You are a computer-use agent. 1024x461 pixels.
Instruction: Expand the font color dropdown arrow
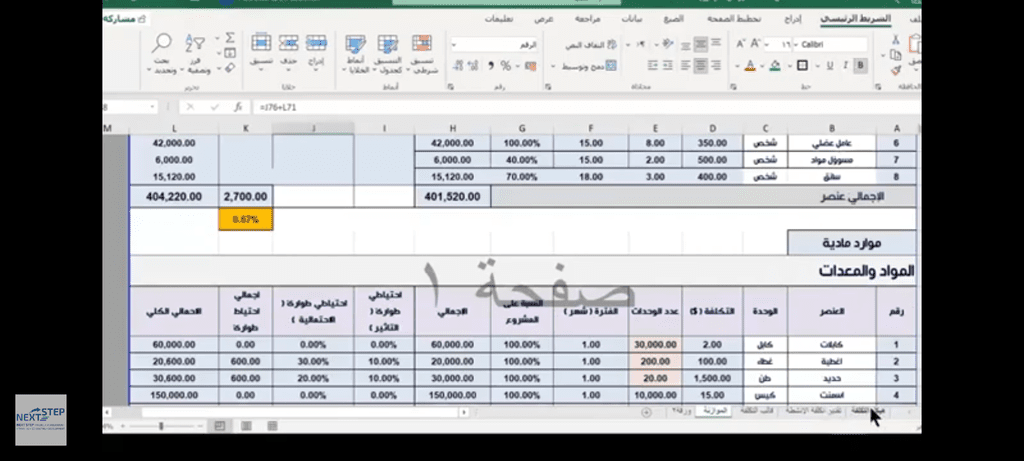point(738,66)
